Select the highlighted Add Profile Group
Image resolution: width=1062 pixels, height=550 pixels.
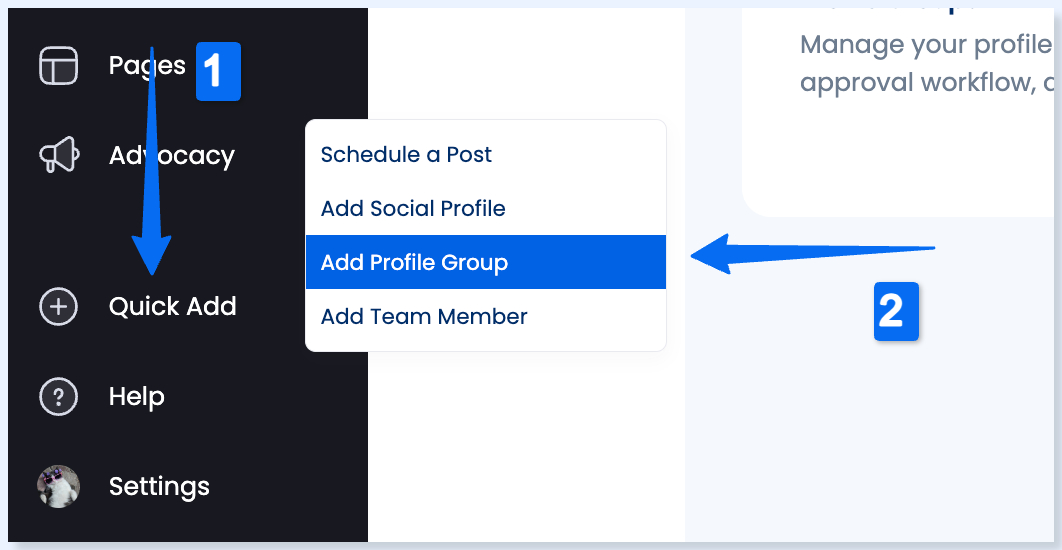pos(486,262)
